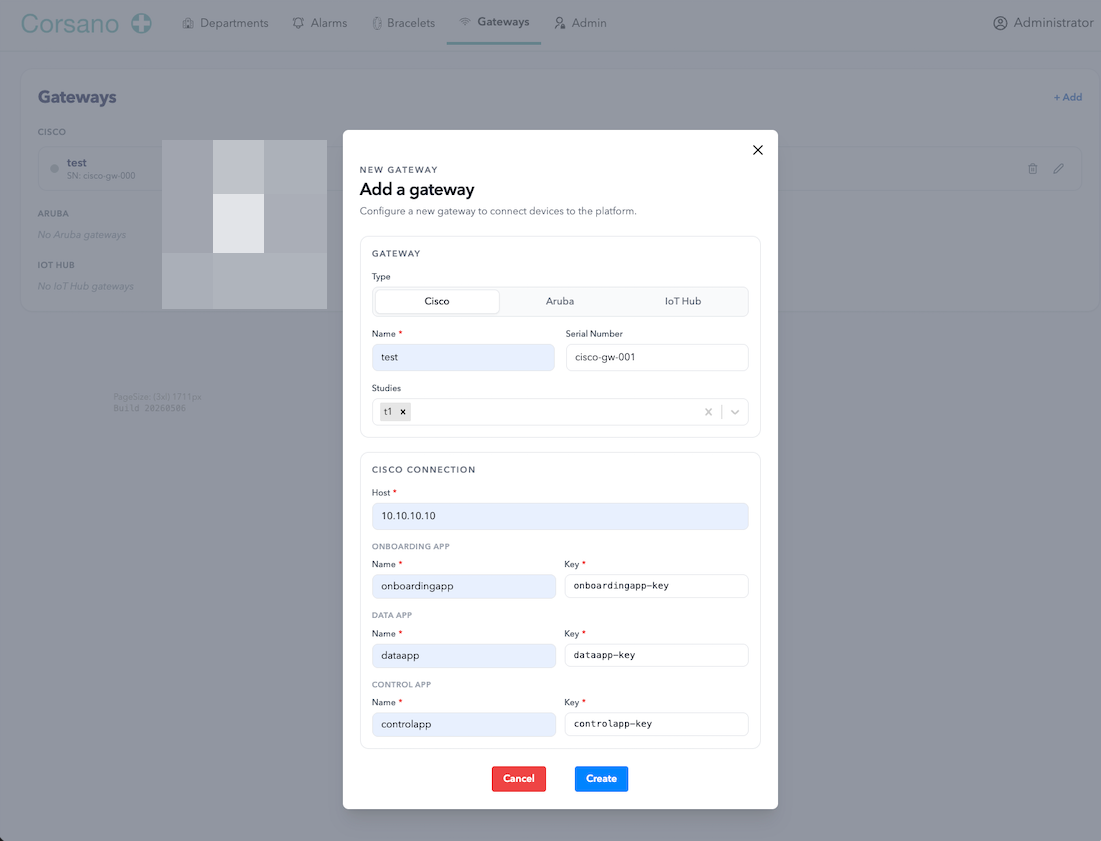
Task: Click the Gateways wifi icon
Action: point(465,22)
